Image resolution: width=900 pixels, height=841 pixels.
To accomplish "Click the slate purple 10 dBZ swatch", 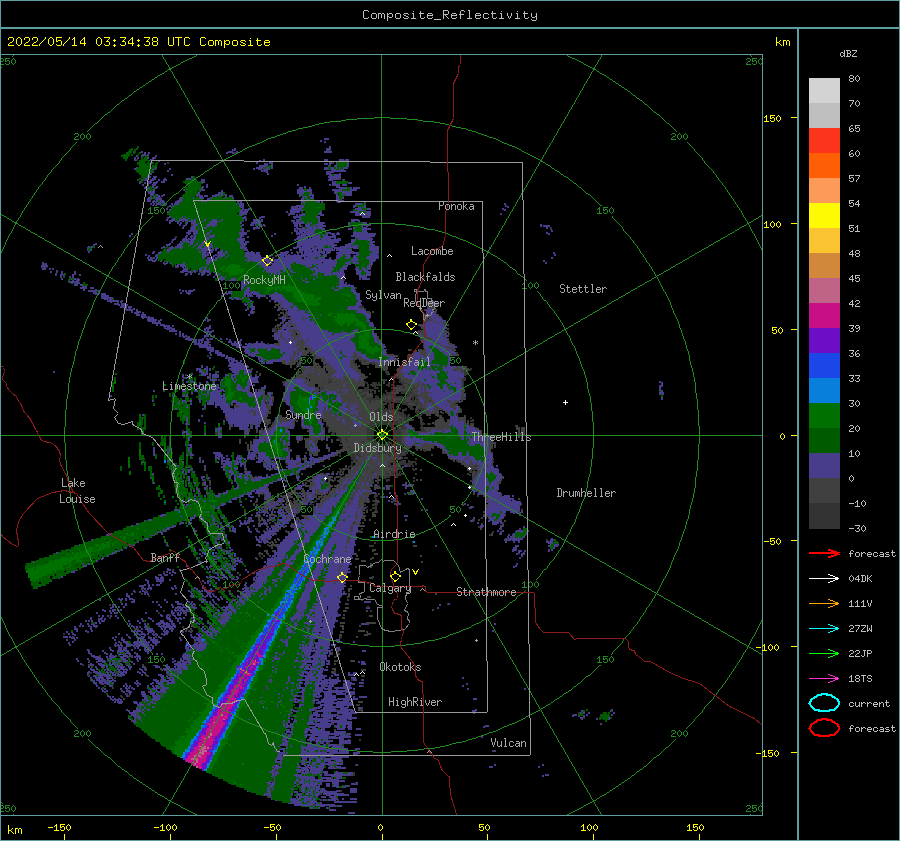I will tap(824, 465).
